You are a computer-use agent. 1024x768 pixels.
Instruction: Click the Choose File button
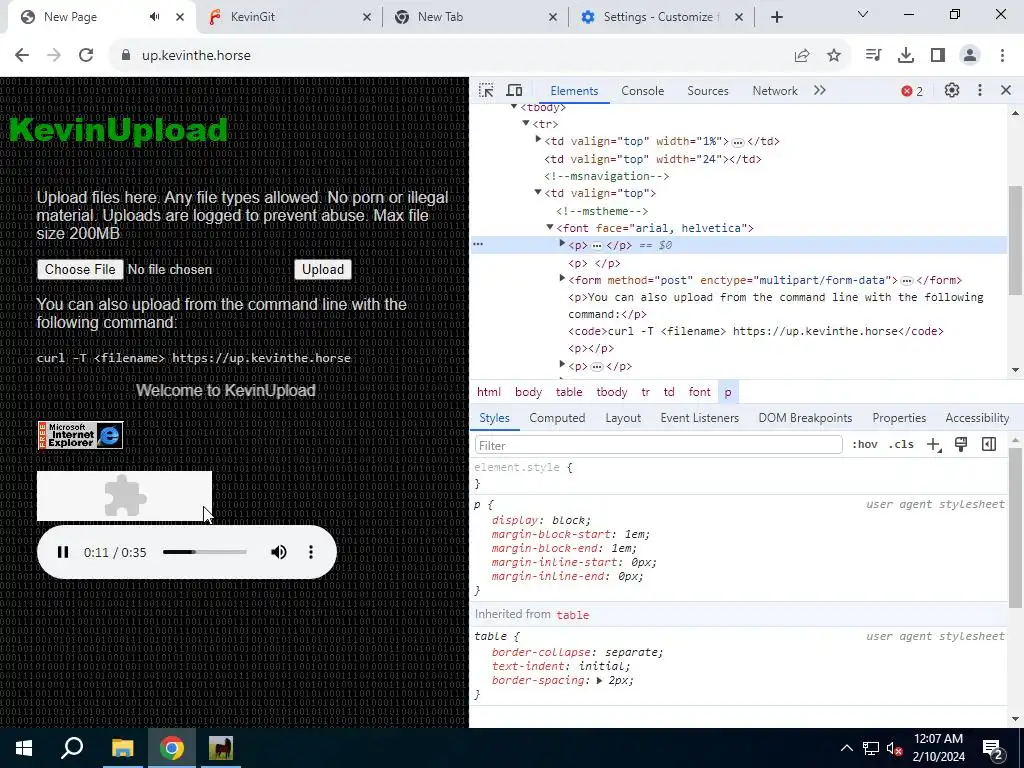pyautogui.click(x=80, y=270)
